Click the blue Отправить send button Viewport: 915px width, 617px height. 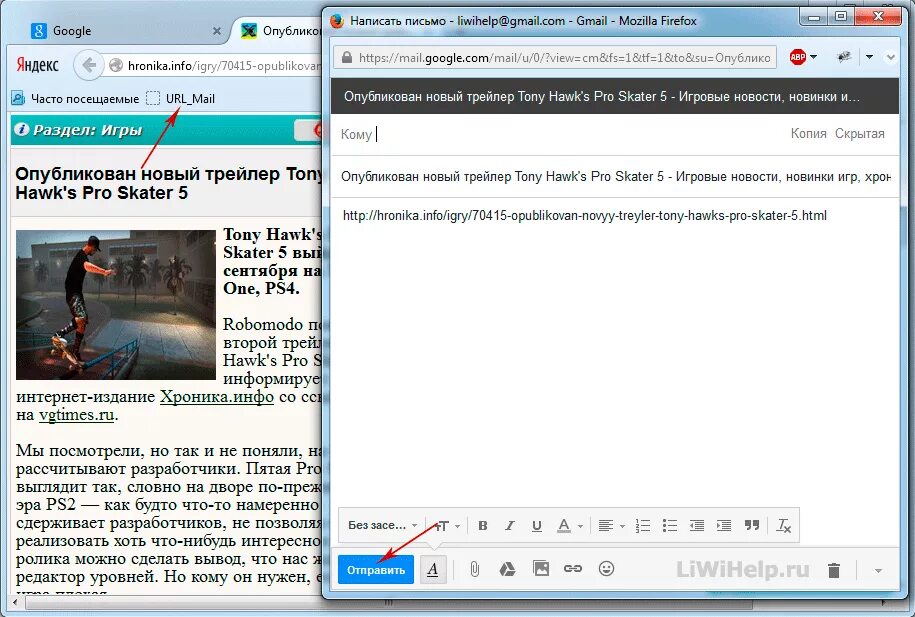[376, 570]
